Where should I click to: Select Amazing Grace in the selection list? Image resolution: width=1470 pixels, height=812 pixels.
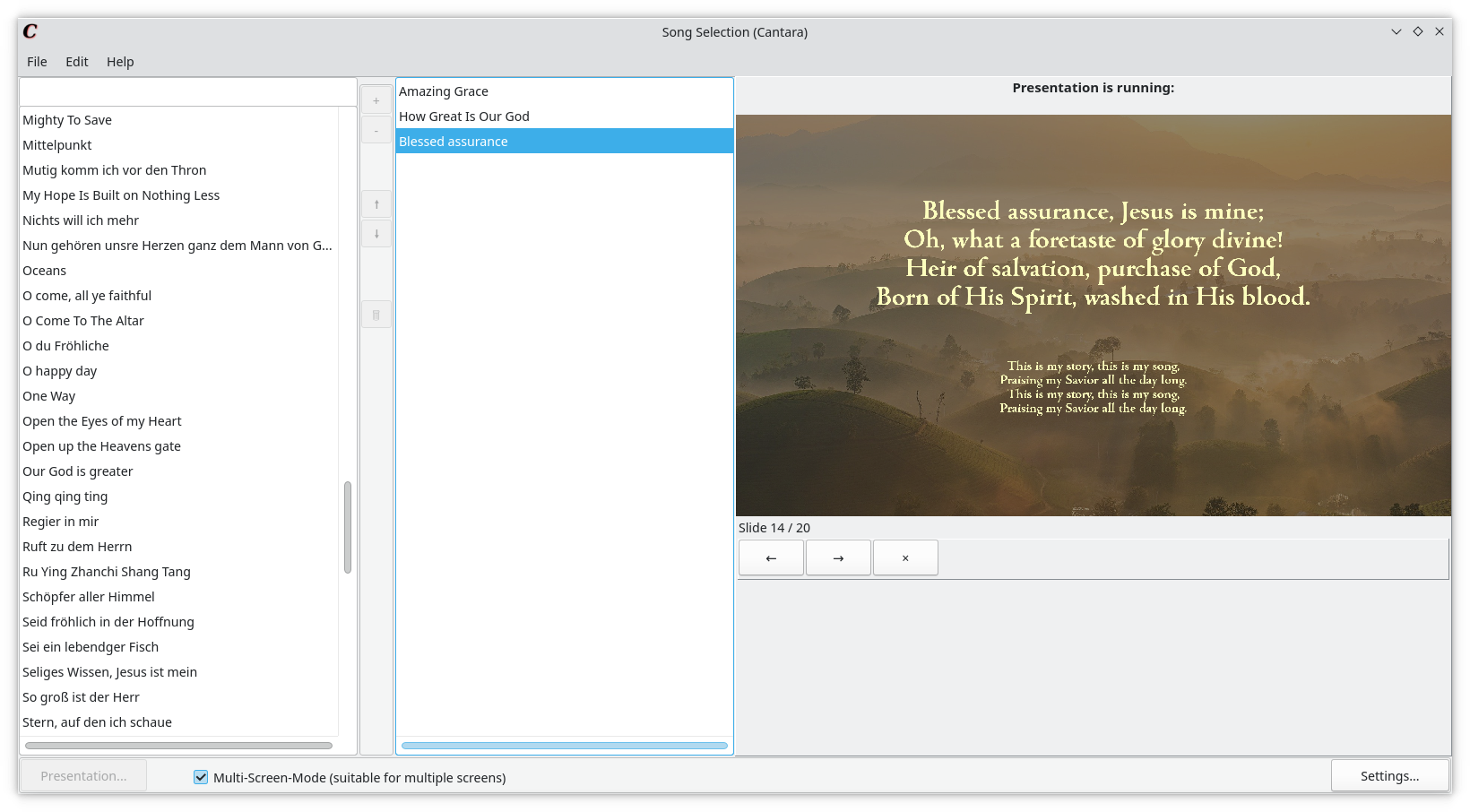pyautogui.click(x=565, y=91)
